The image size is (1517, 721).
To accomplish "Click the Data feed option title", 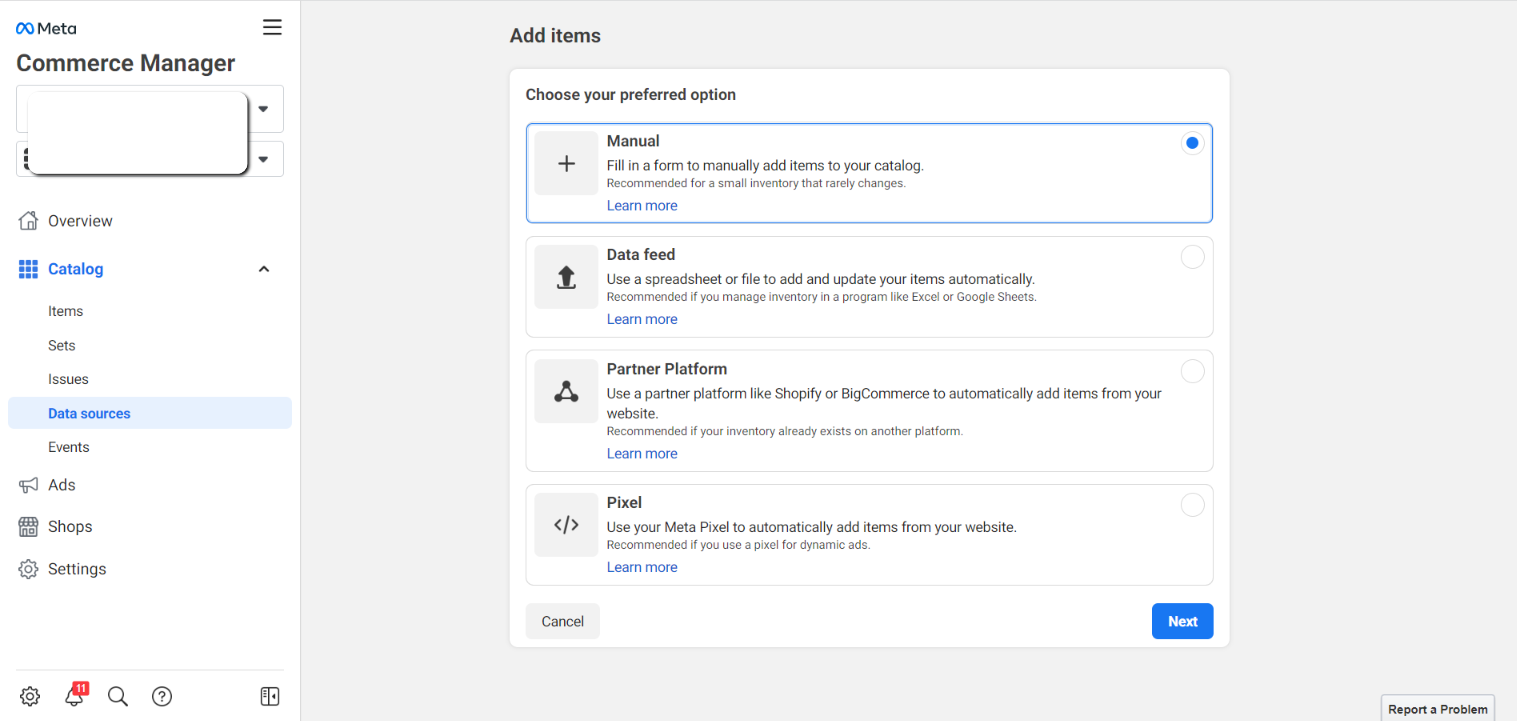I will tap(641, 255).
